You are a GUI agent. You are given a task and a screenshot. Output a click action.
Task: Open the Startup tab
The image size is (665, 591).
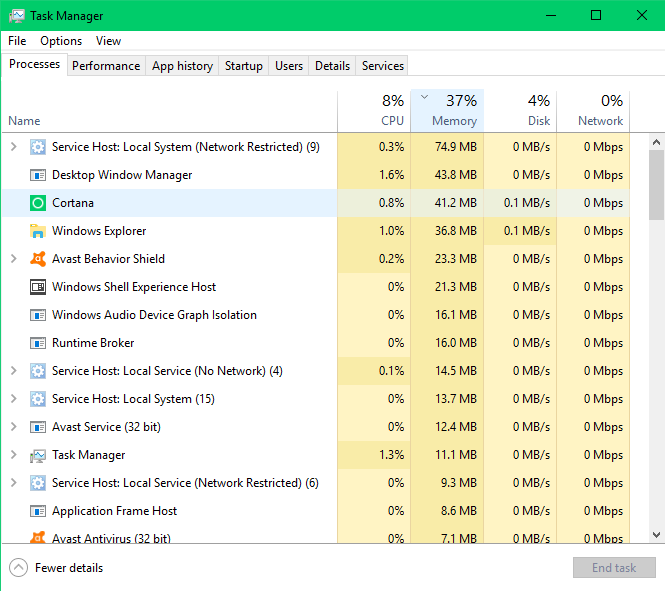243,66
